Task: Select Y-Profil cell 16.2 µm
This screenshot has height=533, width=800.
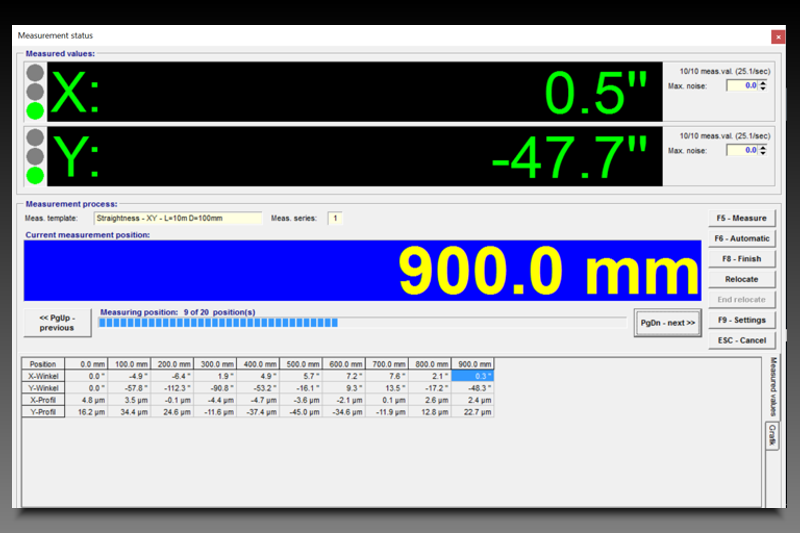Action: click(86, 412)
